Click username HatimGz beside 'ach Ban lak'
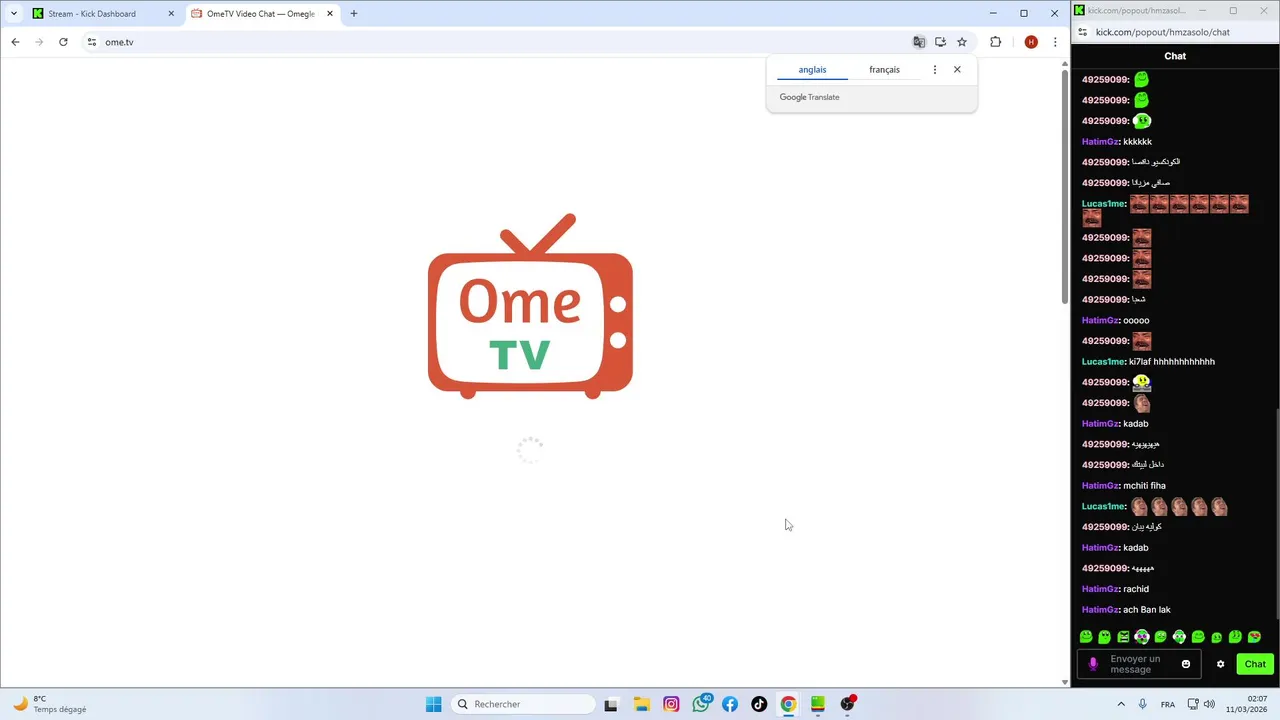 coord(1100,610)
